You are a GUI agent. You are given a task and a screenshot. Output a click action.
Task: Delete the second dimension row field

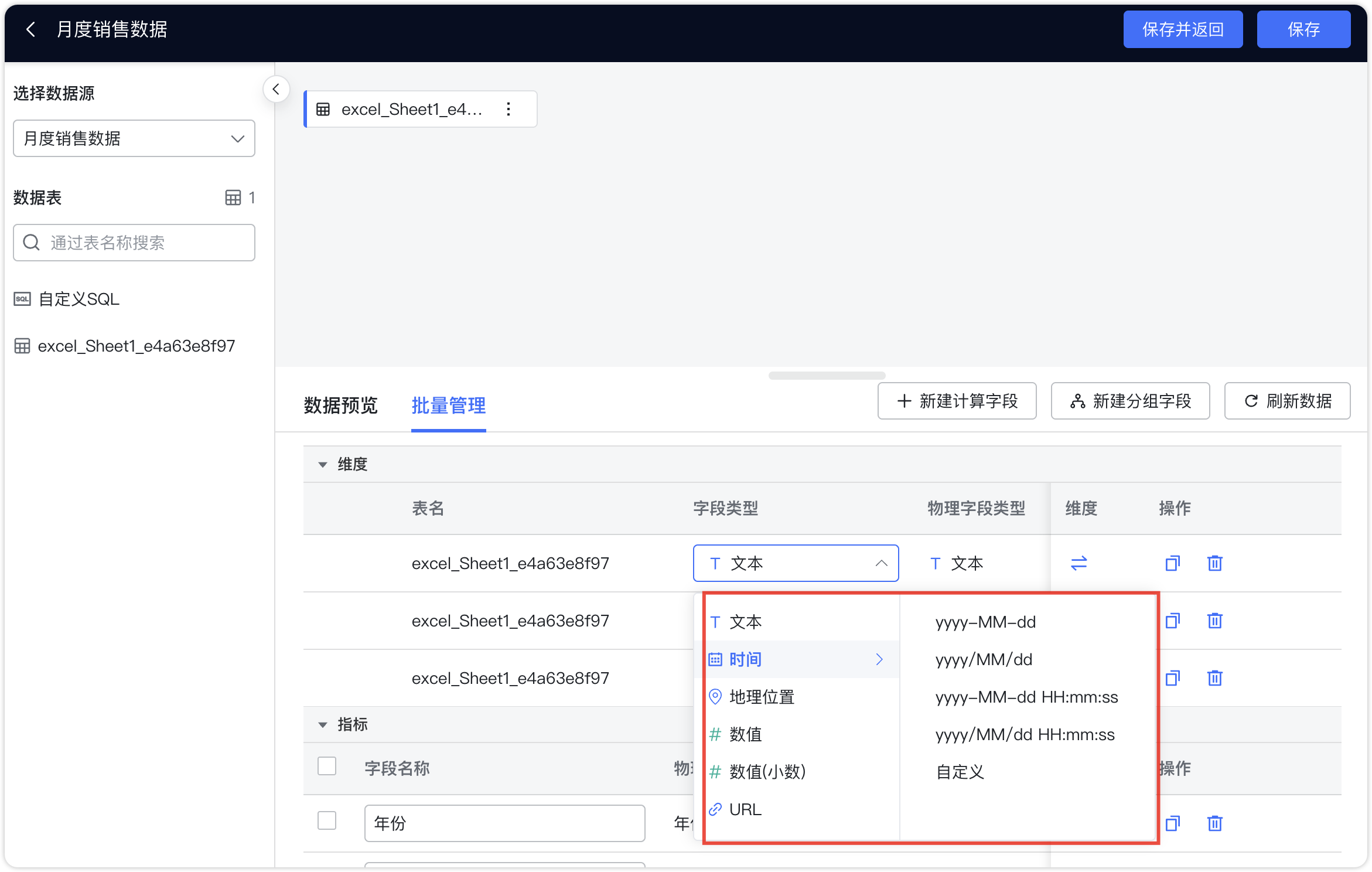1214,621
